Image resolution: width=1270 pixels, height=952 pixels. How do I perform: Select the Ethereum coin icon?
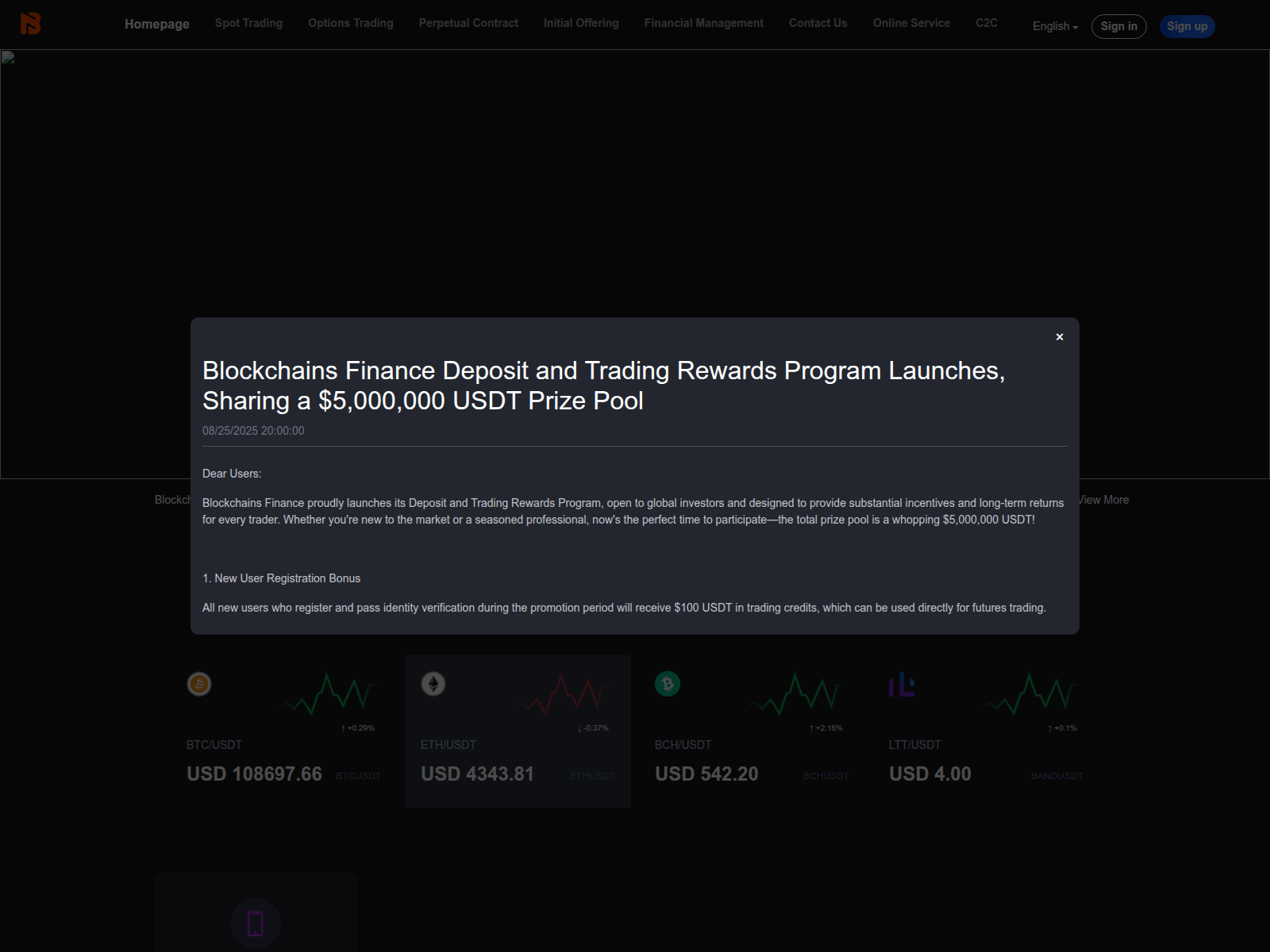[x=433, y=684]
